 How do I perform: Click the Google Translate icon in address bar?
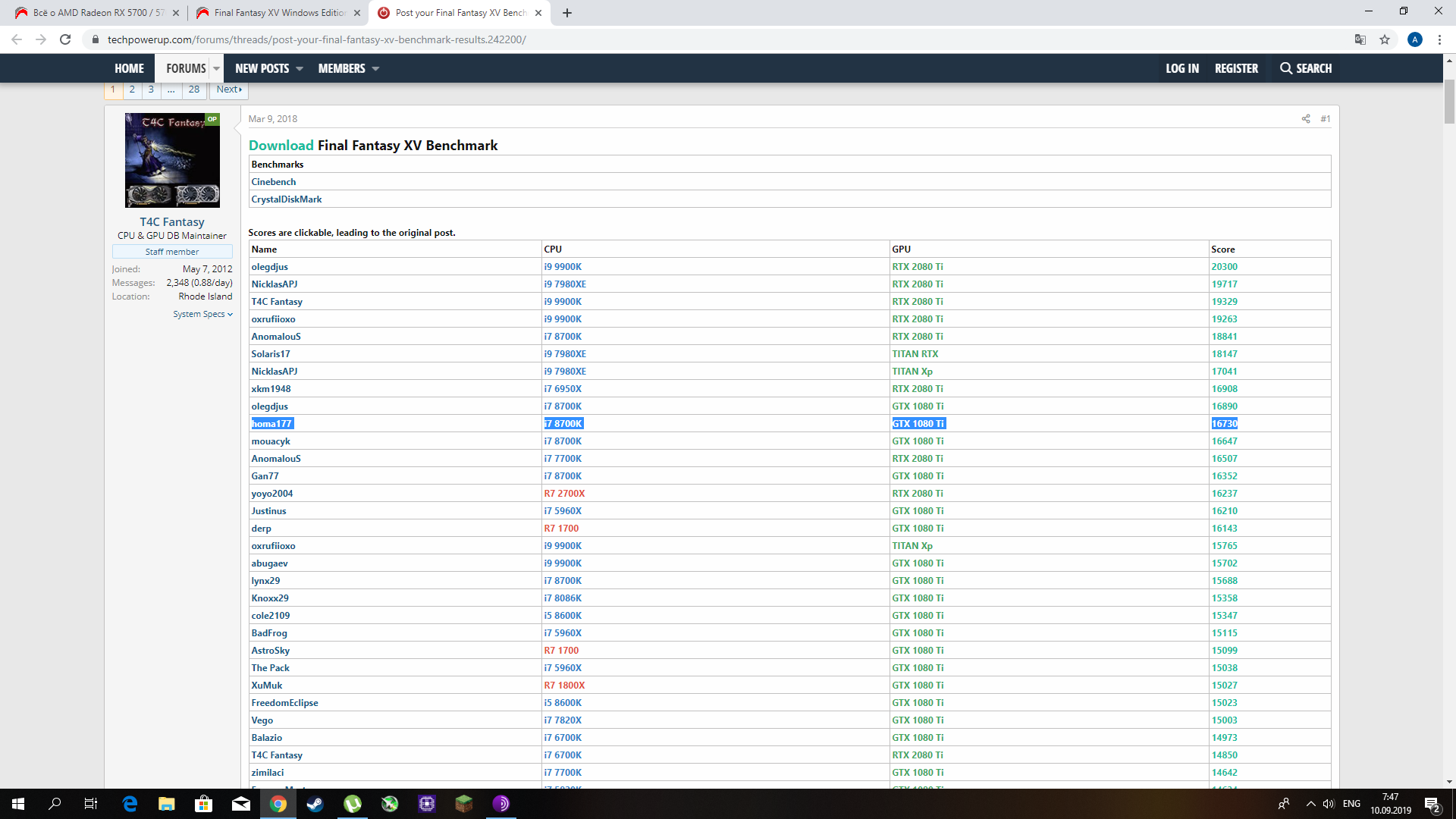pos(1360,39)
